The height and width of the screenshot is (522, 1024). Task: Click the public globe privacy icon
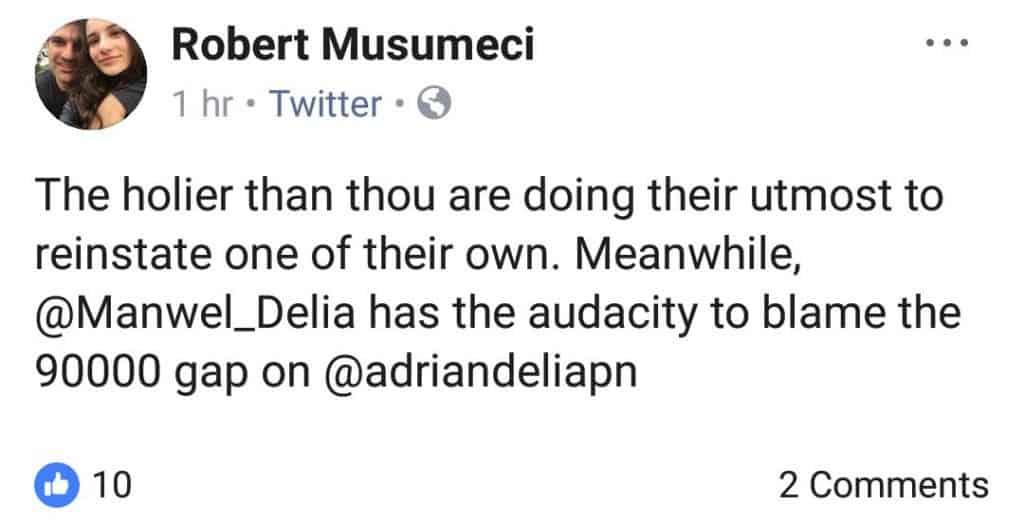click(432, 103)
